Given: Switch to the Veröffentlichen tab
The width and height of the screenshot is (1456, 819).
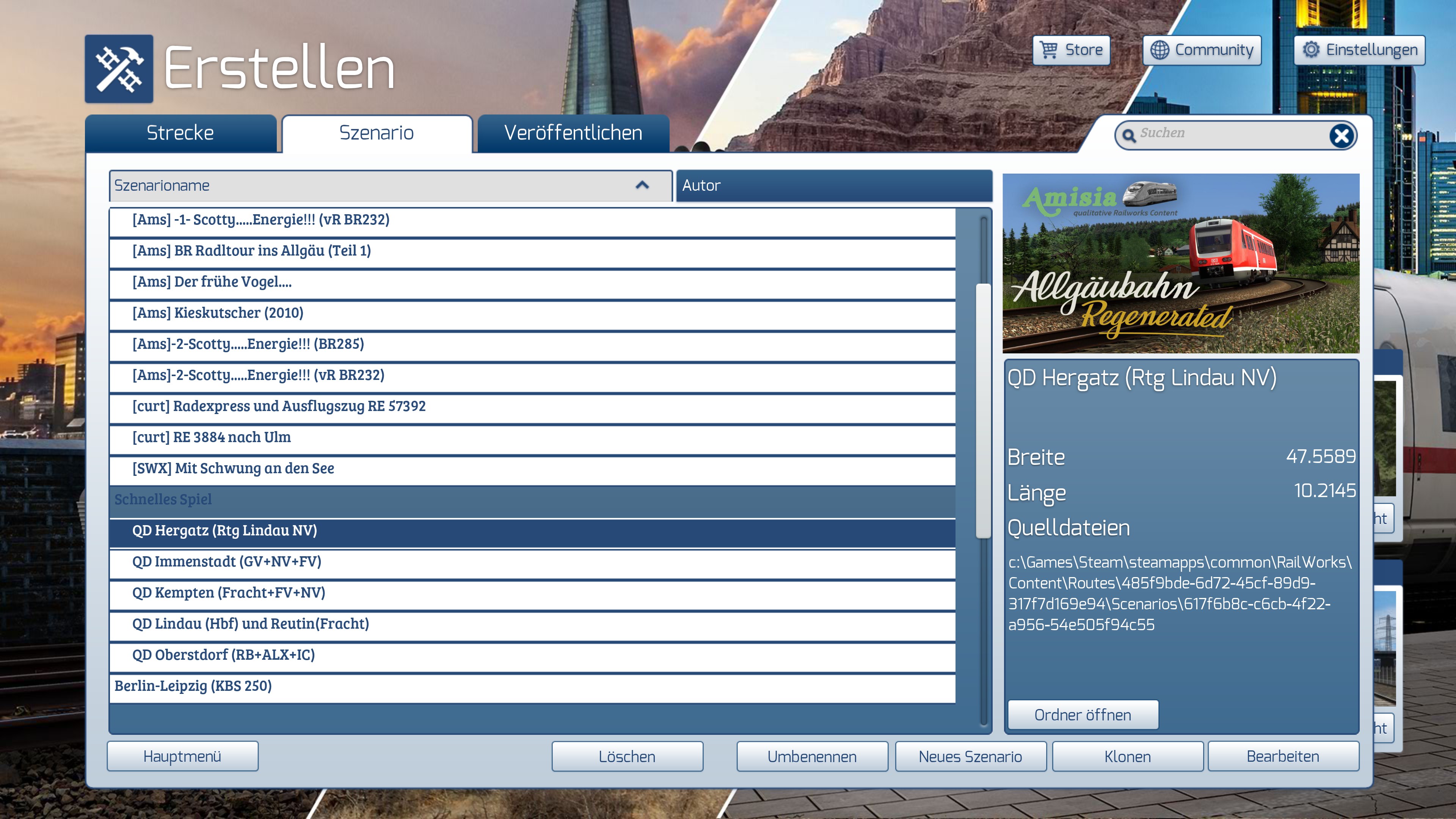Looking at the screenshot, I should click(573, 133).
